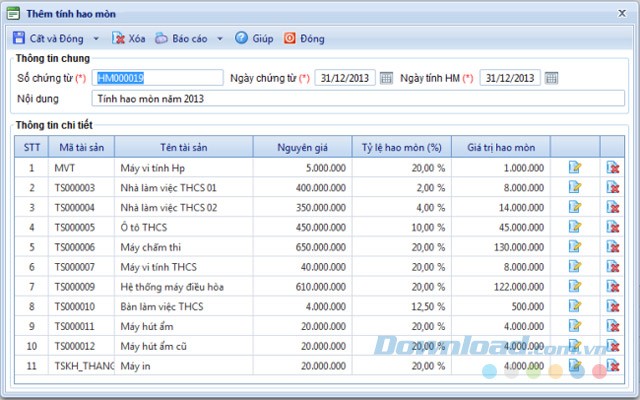The image size is (640, 400).
Task: Open the Ngày tính HM calendar picker
Action: click(551, 78)
